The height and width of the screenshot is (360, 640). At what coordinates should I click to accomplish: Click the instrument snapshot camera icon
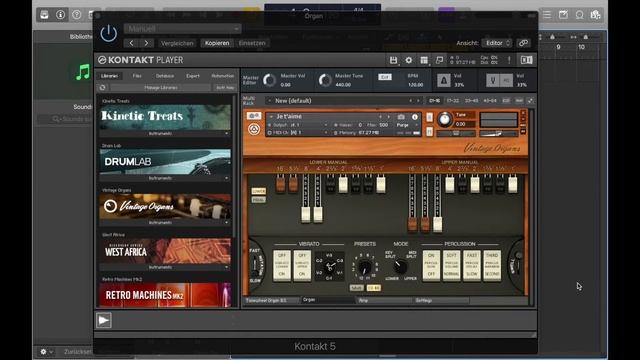401,117
